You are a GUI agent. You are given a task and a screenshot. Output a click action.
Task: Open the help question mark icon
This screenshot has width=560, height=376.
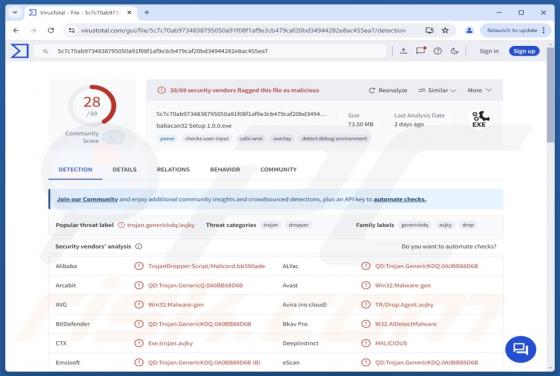coord(438,51)
